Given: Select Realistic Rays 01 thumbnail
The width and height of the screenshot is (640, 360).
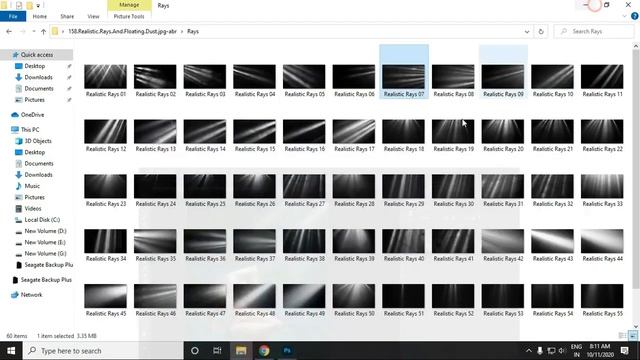Looking at the screenshot, I should [106, 77].
